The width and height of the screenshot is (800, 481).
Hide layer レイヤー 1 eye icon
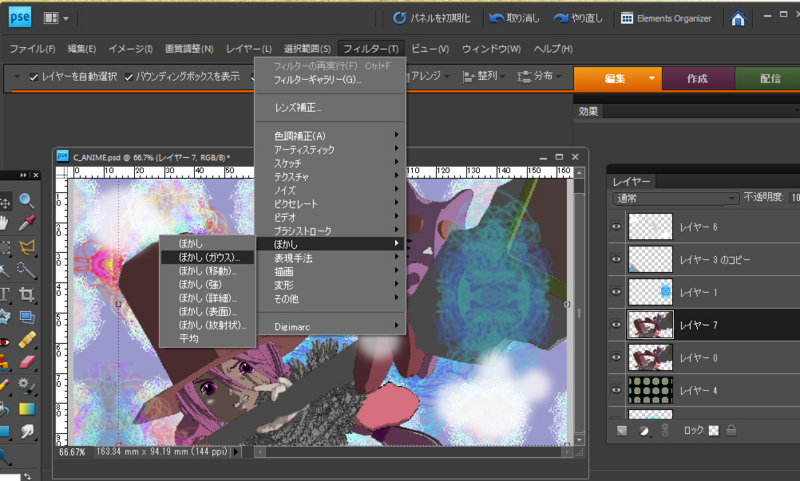click(x=616, y=292)
